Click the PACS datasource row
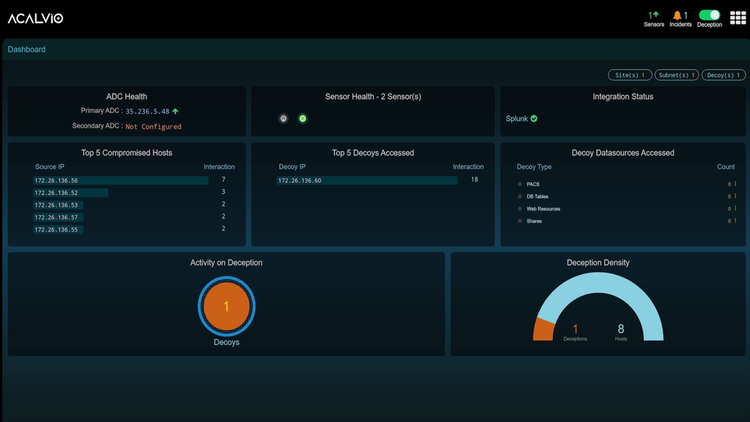This screenshot has height=422, width=750. [627, 184]
